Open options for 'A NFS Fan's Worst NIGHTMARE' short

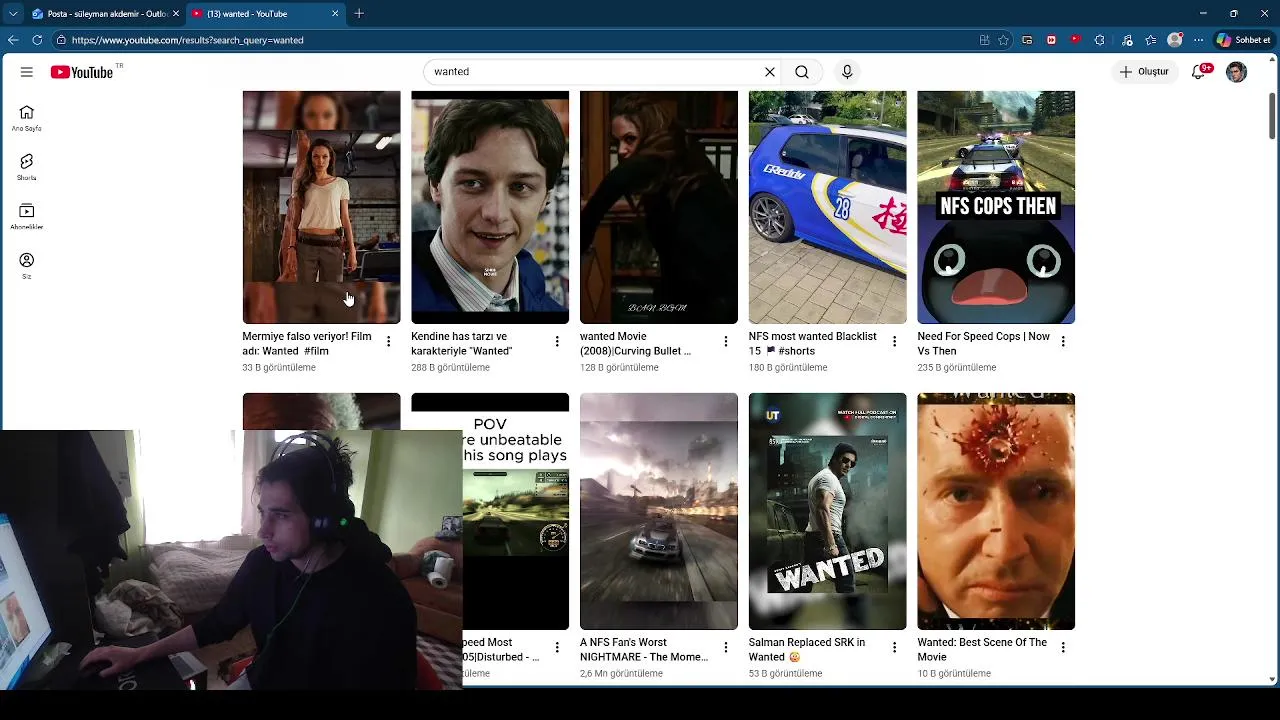[x=726, y=648]
